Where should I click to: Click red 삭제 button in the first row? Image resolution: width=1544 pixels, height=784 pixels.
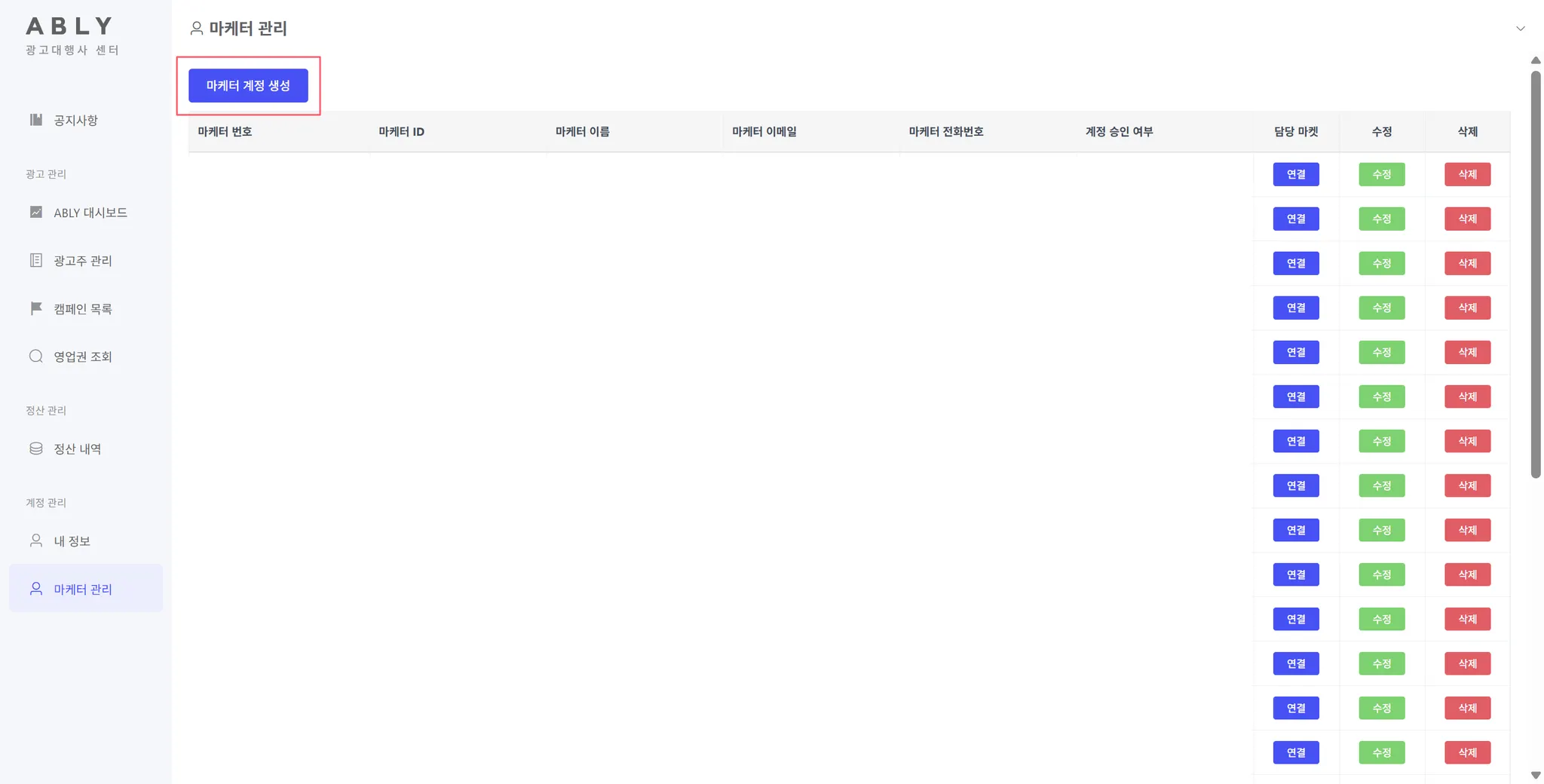[1467, 174]
